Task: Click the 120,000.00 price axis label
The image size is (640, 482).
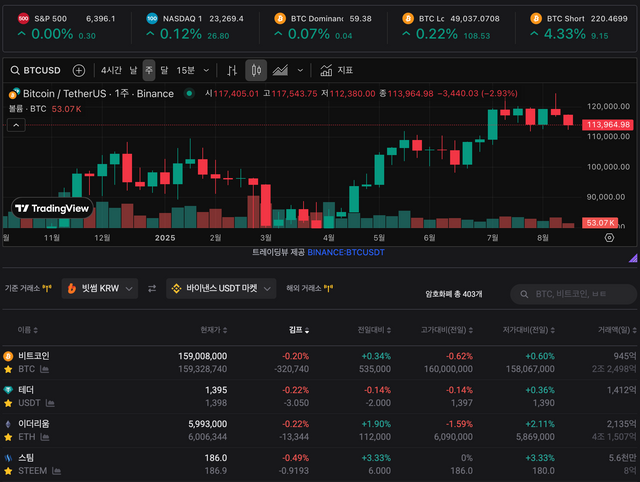Action: [x=608, y=106]
